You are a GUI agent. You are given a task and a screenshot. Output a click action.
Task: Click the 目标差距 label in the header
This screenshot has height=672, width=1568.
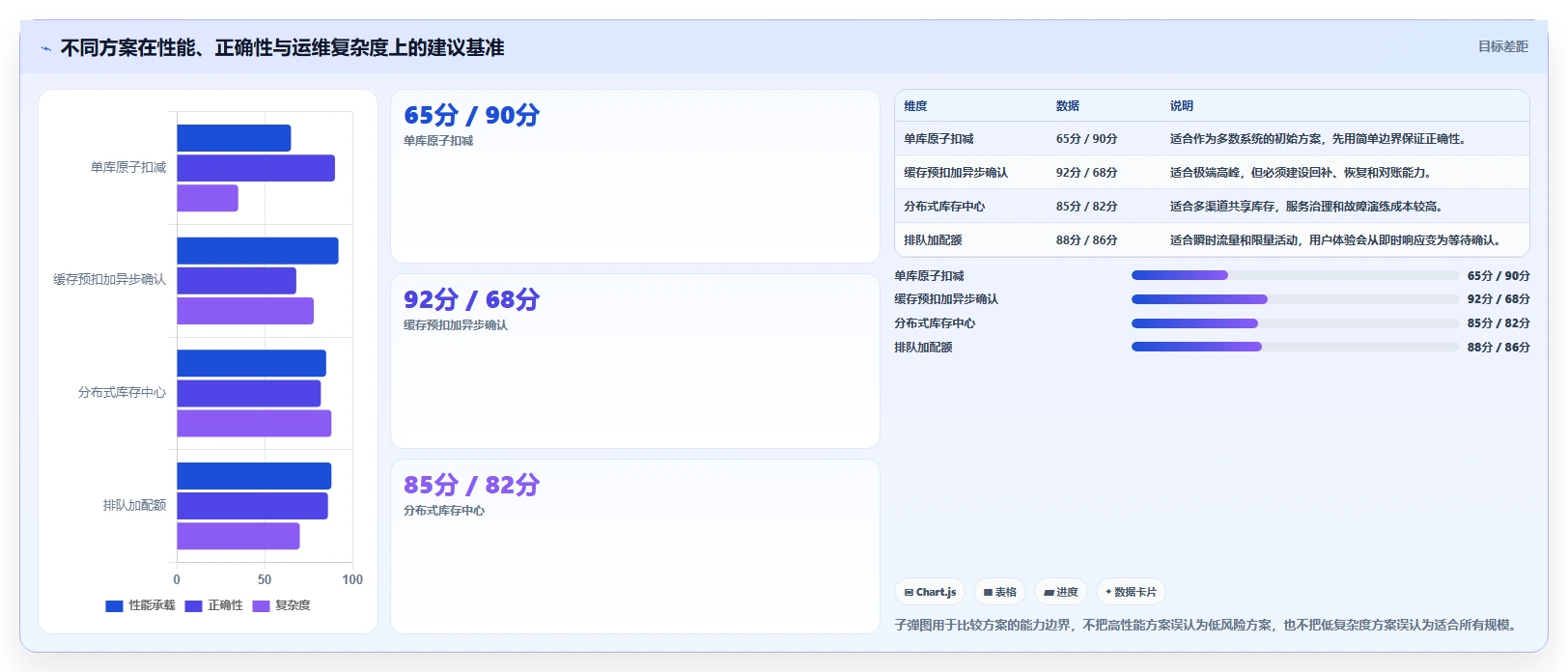tap(1502, 46)
